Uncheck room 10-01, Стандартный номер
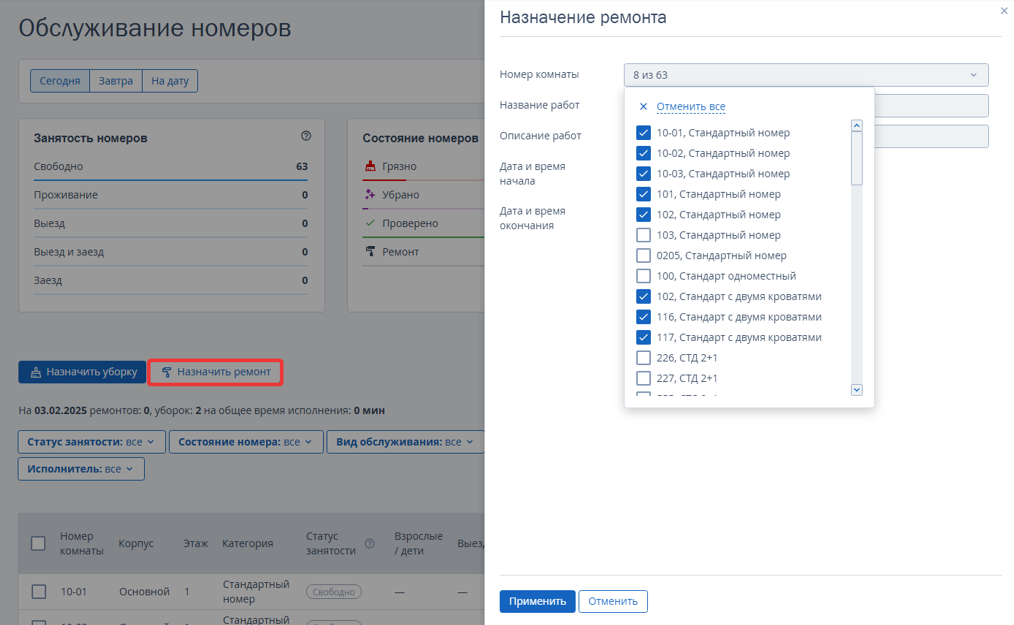 (643, 133)
